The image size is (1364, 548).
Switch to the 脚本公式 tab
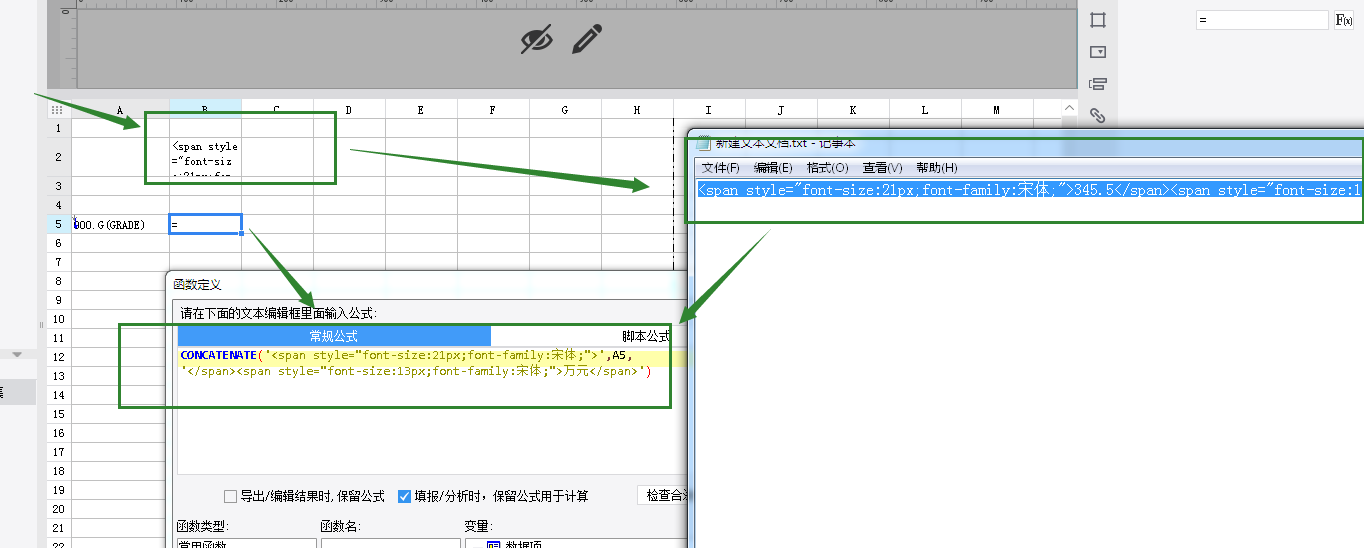pos(646,336)
